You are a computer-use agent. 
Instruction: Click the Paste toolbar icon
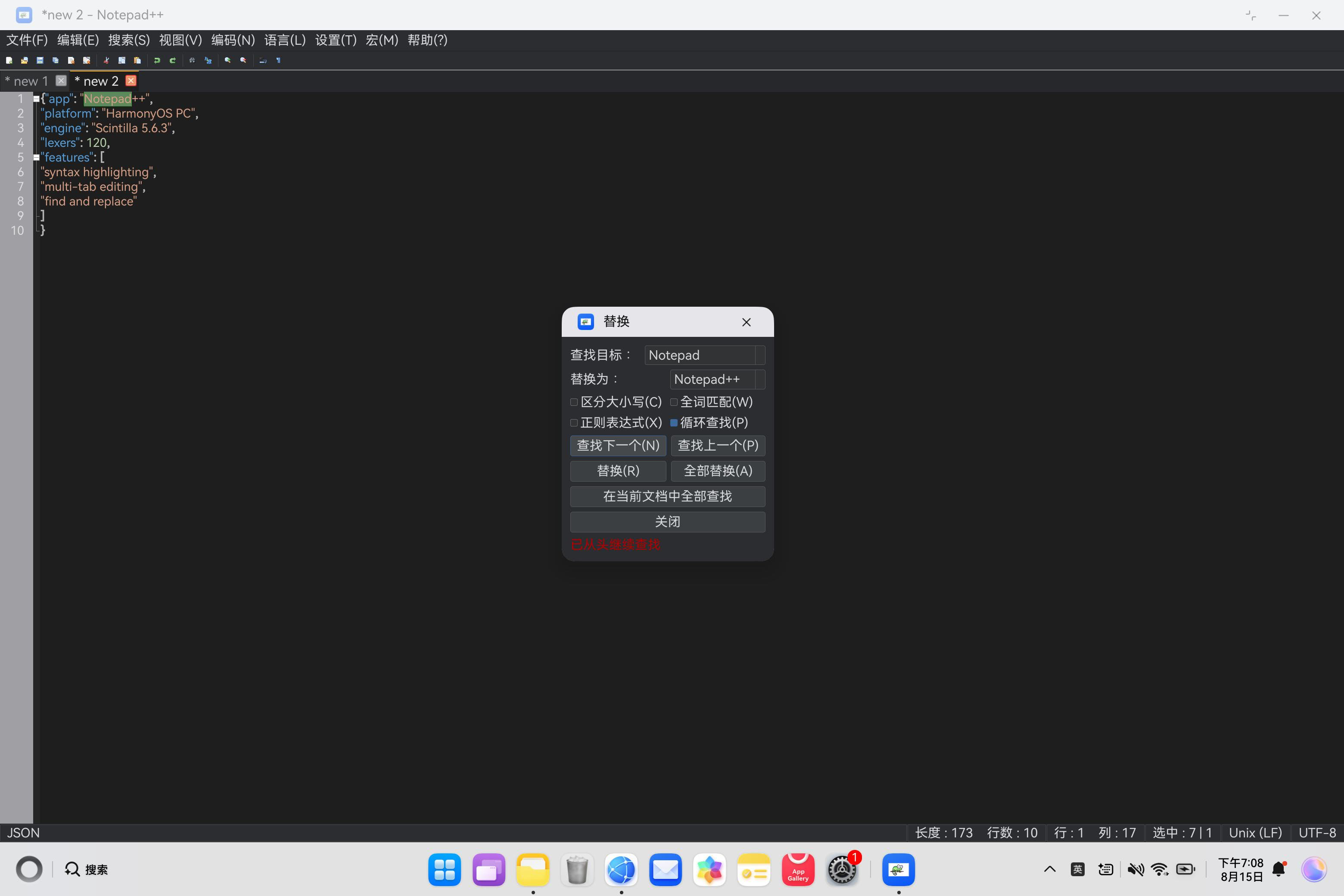point(137,60)
